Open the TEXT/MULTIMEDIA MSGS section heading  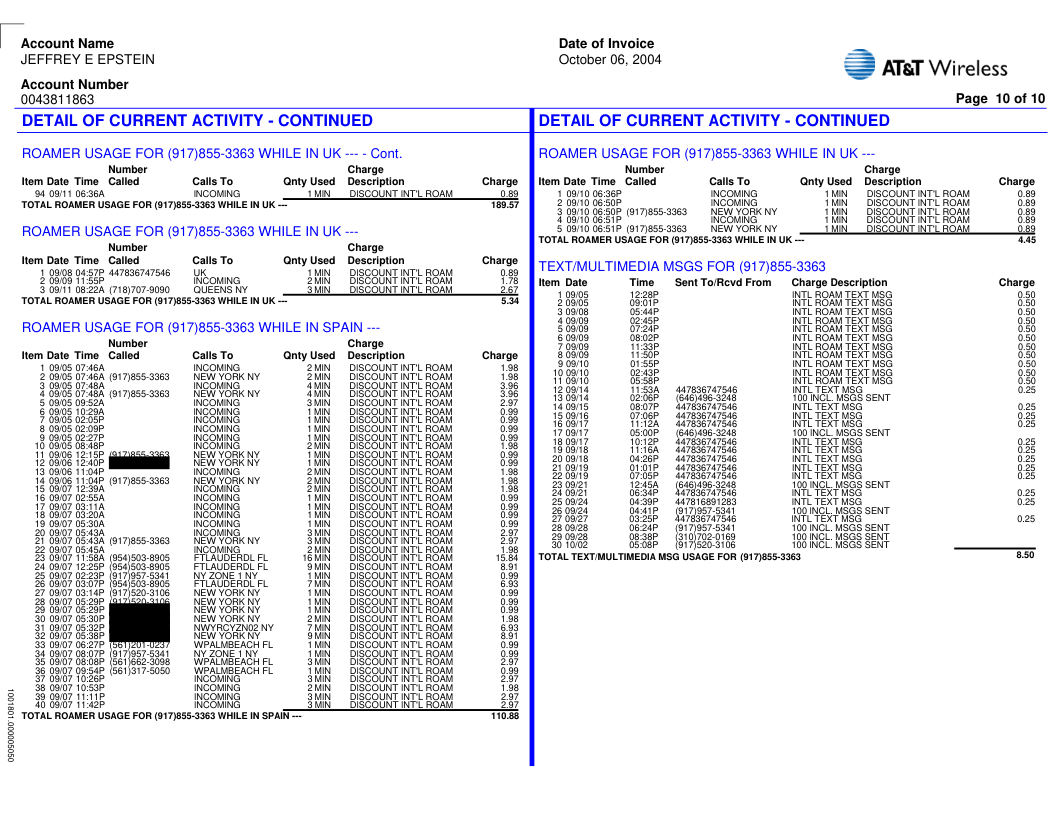point(682,267)
